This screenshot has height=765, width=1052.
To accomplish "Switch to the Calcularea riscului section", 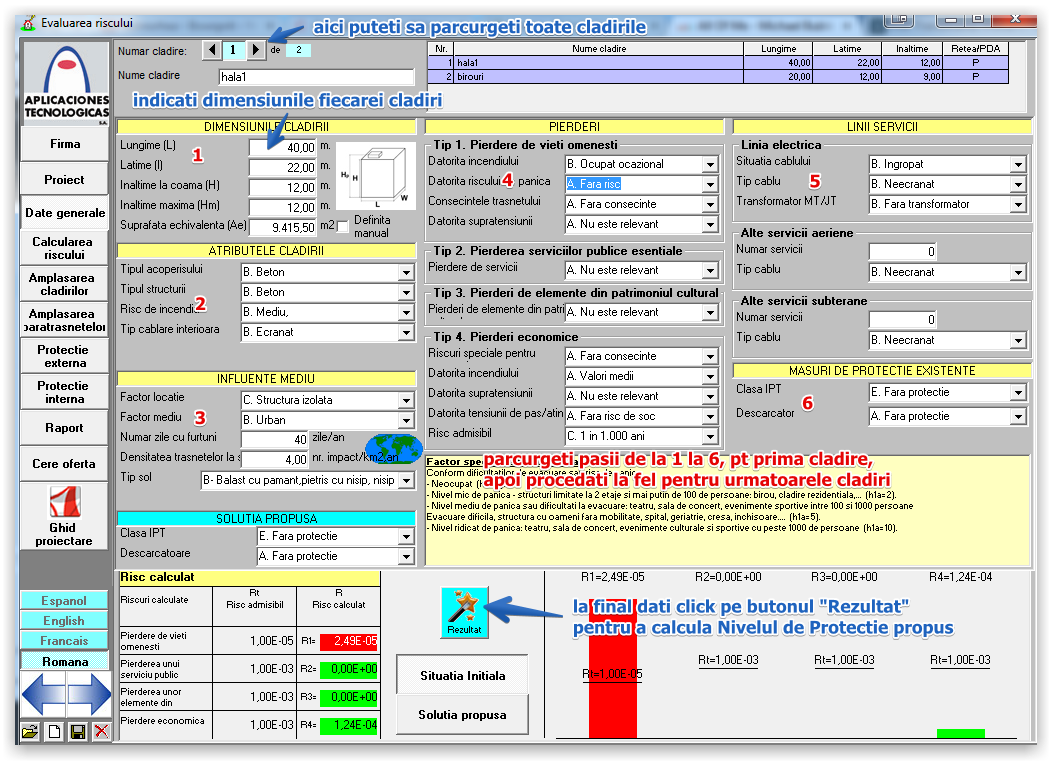I will point(63,248).
